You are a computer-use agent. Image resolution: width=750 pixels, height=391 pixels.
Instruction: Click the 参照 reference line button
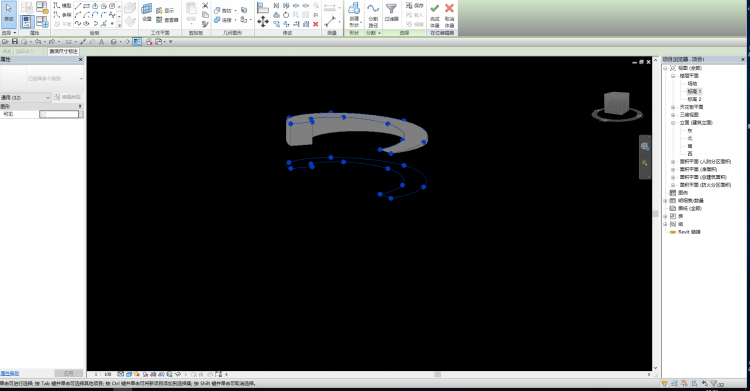(62, 15)
